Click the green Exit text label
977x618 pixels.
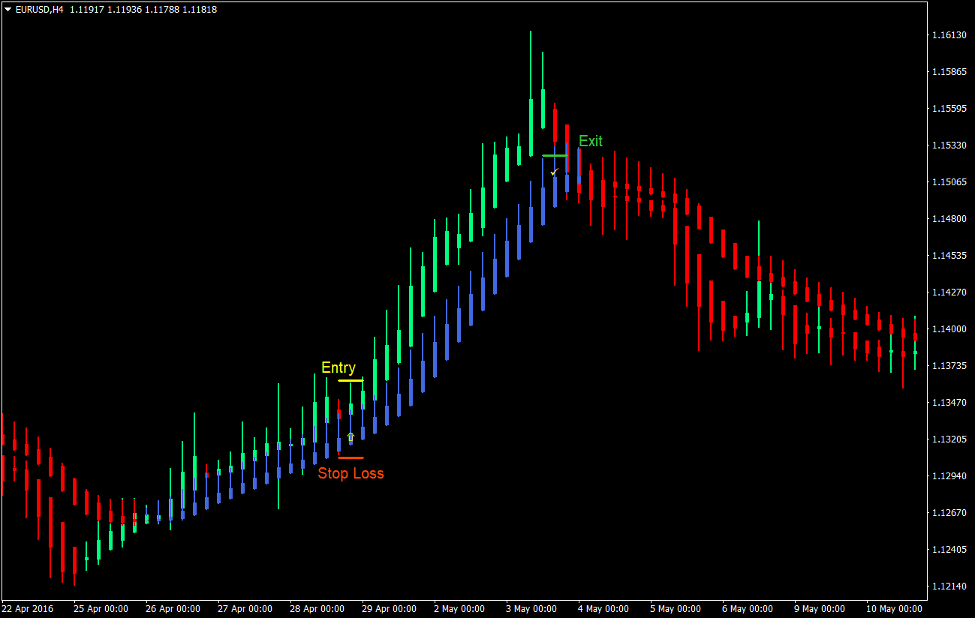[590, 141]
